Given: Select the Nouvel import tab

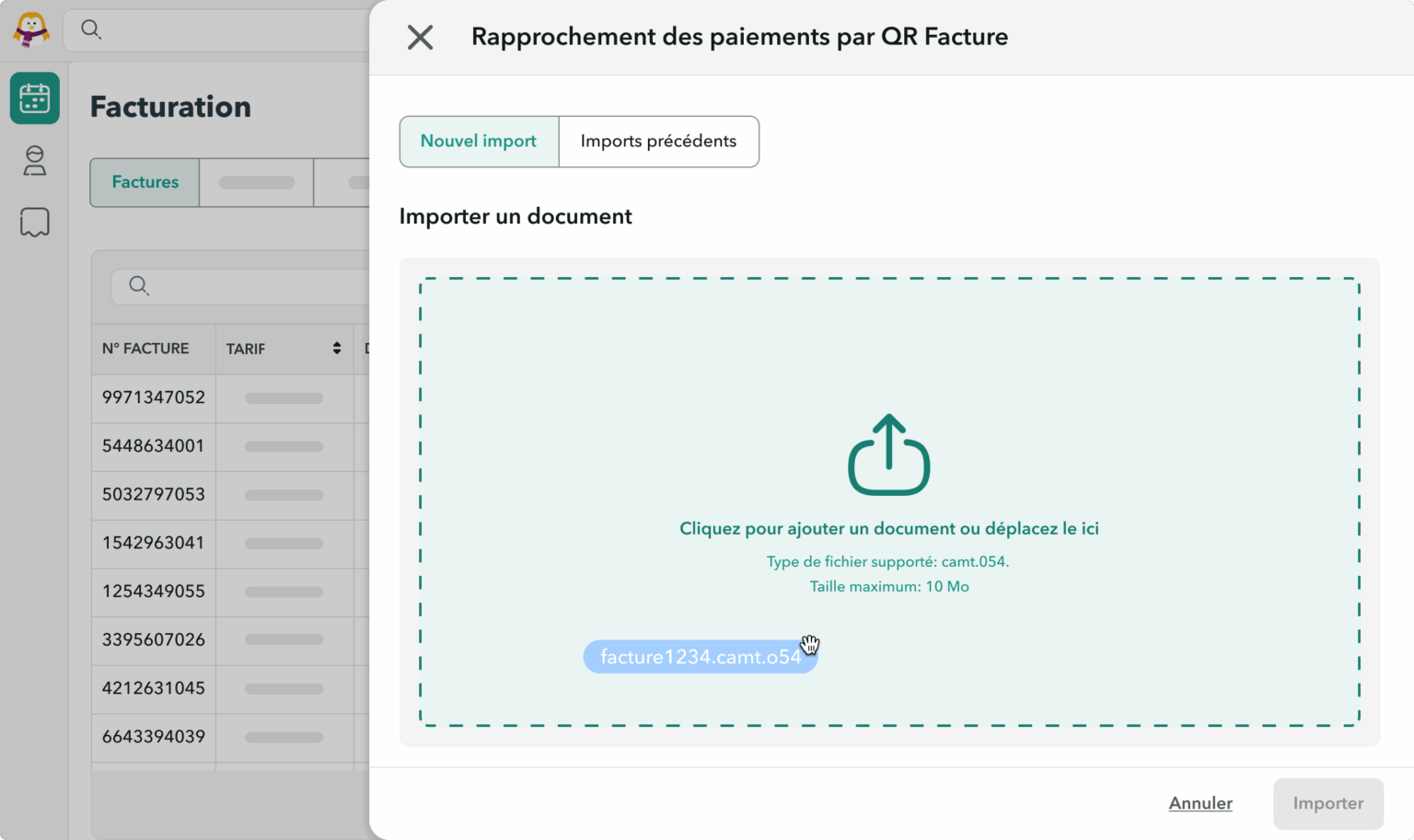Looking at the screenshot, I should coord(478,141).
